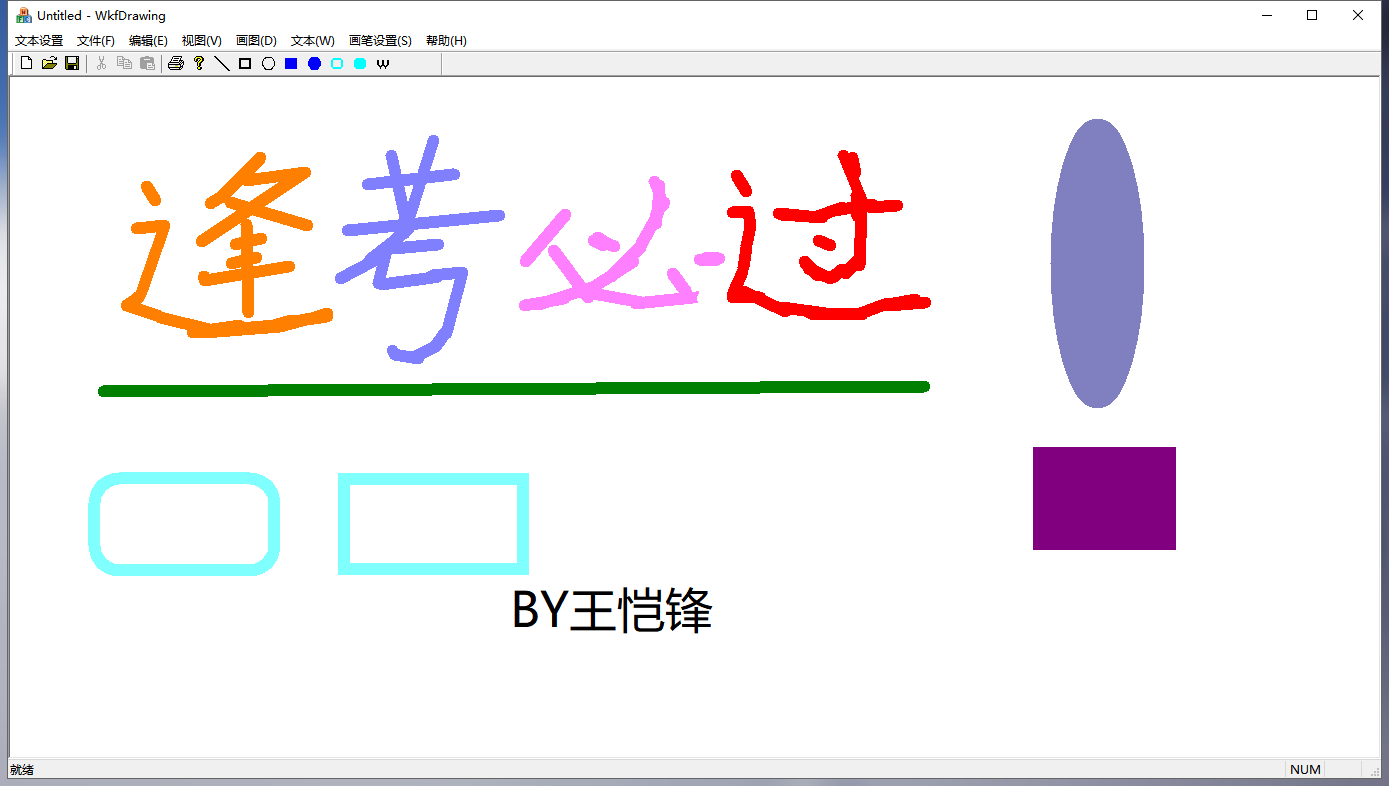Select the hollow rectangle tool

[245, 64]
